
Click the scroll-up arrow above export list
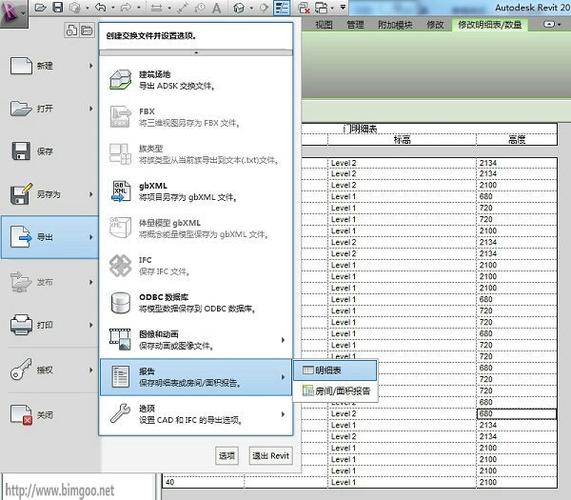(196, 53)
